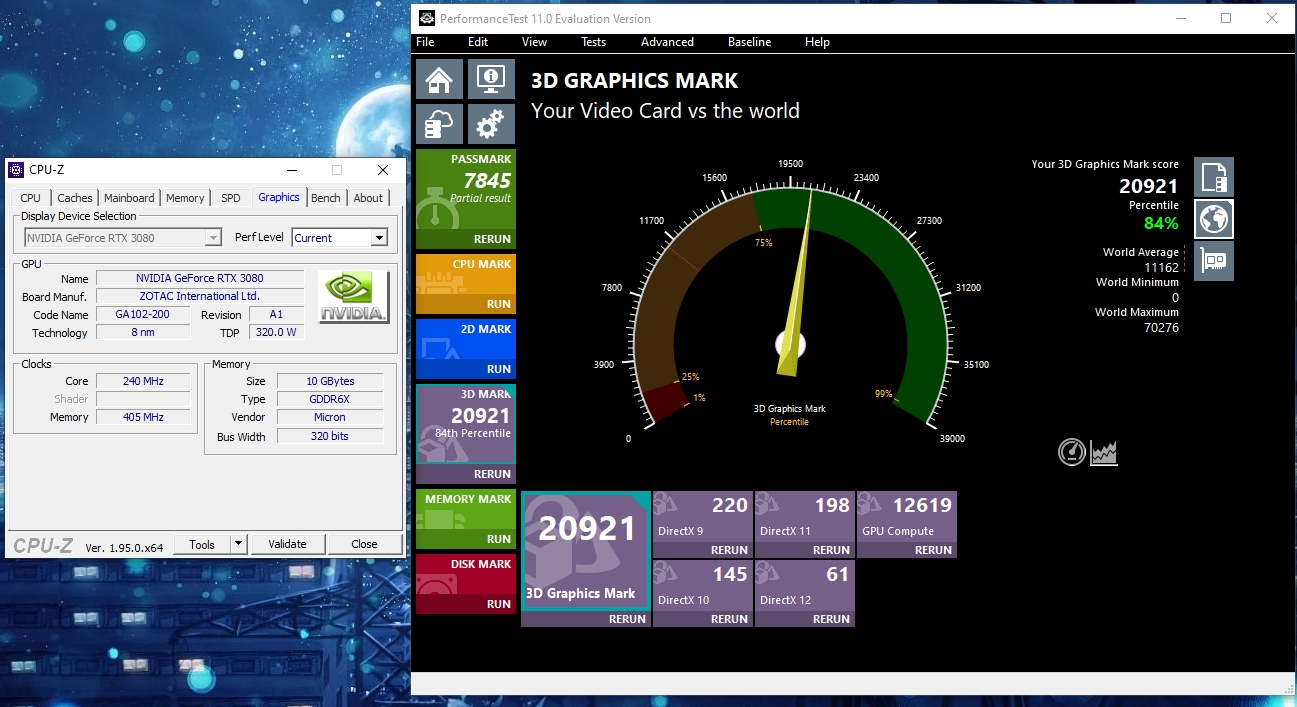Click the World Maximum 70276 value

point(1161,327)
